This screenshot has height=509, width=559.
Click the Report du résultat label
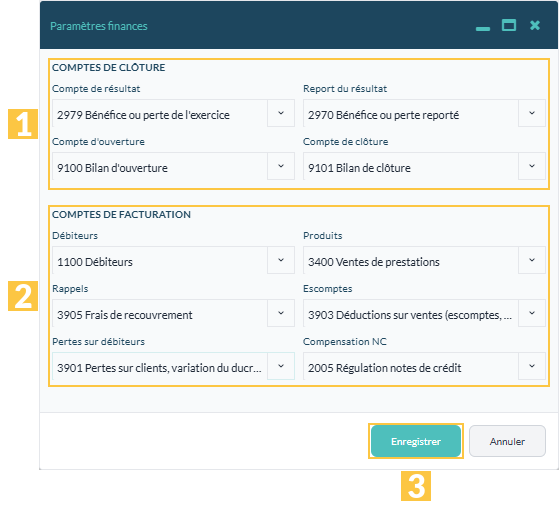[345, 88]
